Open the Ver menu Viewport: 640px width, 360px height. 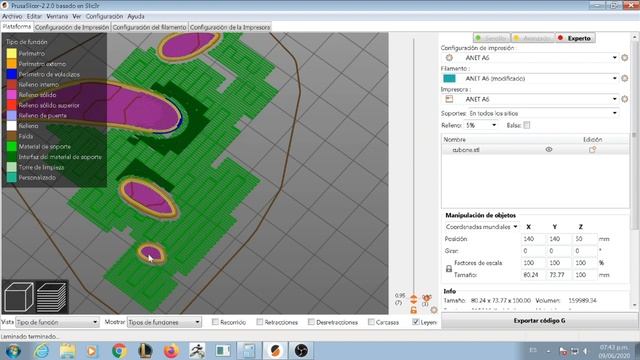pos(77,16)
